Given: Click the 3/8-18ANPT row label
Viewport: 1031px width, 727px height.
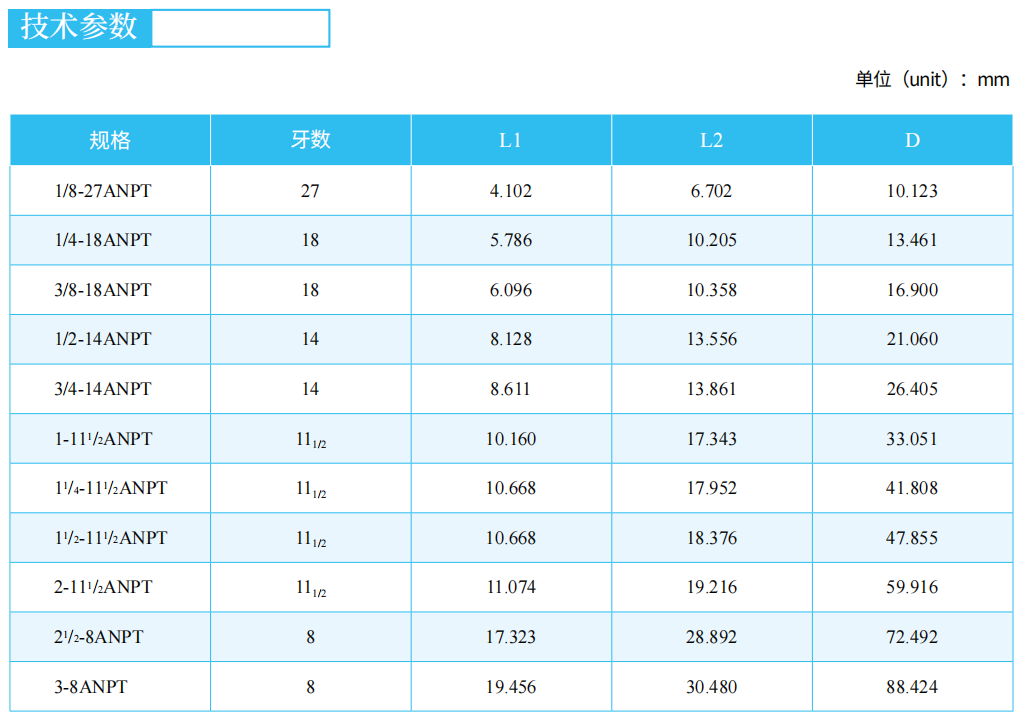Looking at the screenshot, I should click(103, 290).
